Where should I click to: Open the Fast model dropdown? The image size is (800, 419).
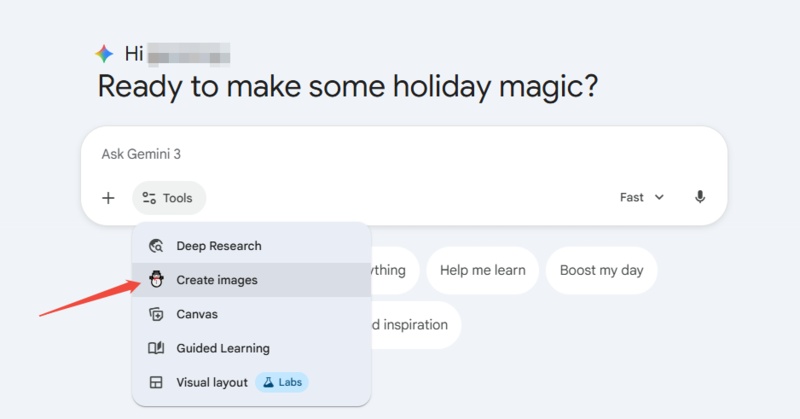tap(641, 197)
